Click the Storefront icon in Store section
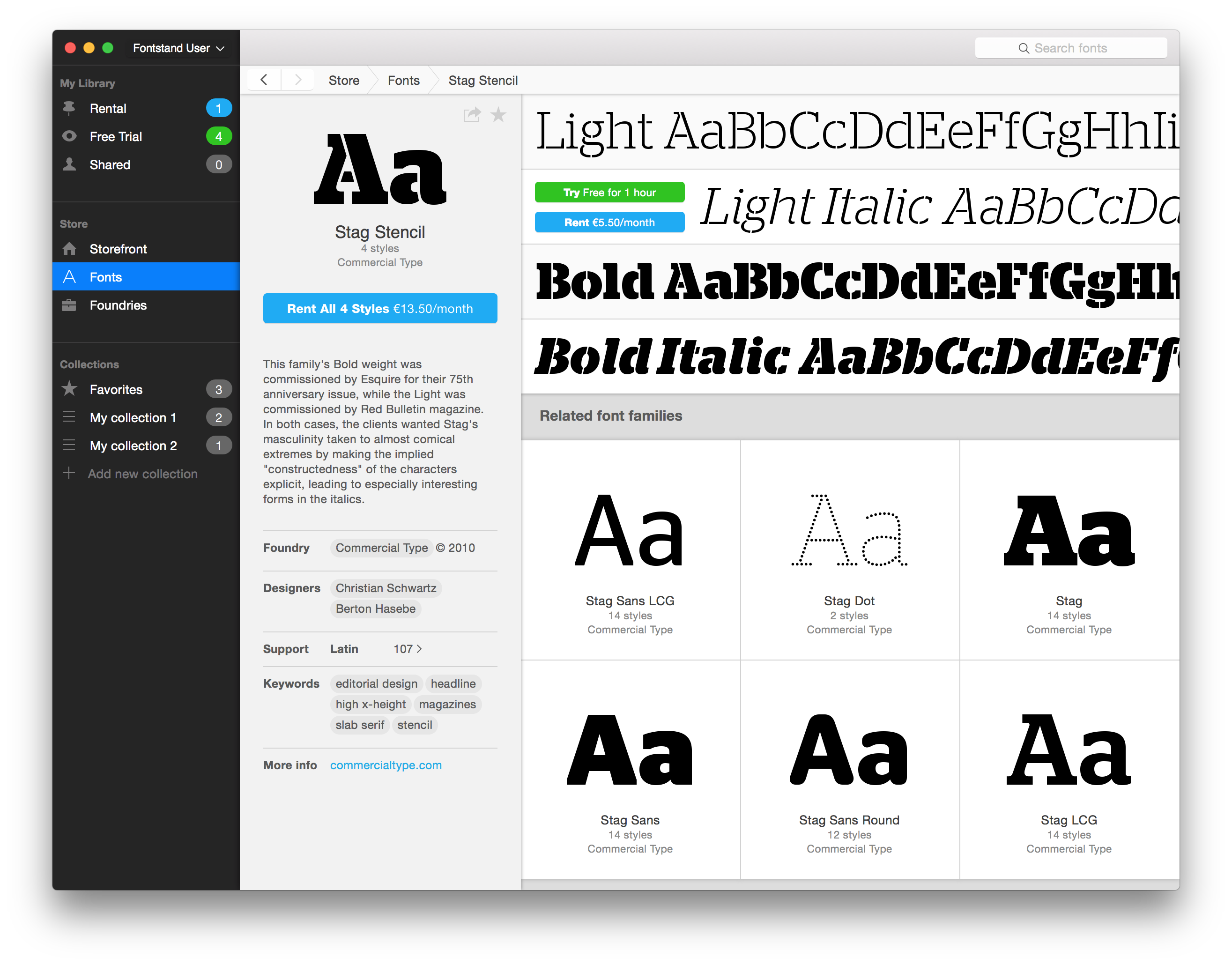The image size is (1232, 965). pyautogui.click(x=70, y=248)
